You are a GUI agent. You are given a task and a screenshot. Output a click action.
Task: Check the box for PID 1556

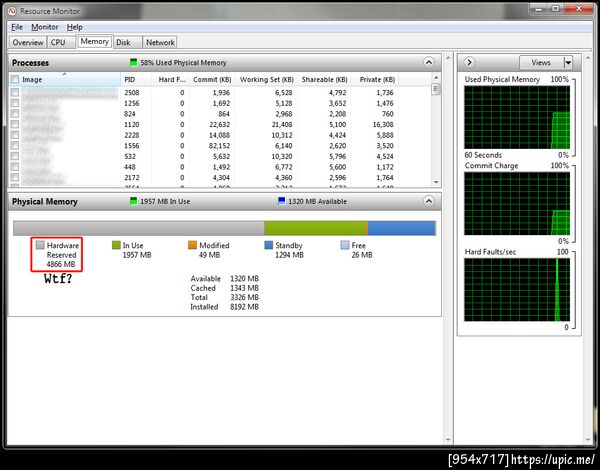(x=15, y=146)
